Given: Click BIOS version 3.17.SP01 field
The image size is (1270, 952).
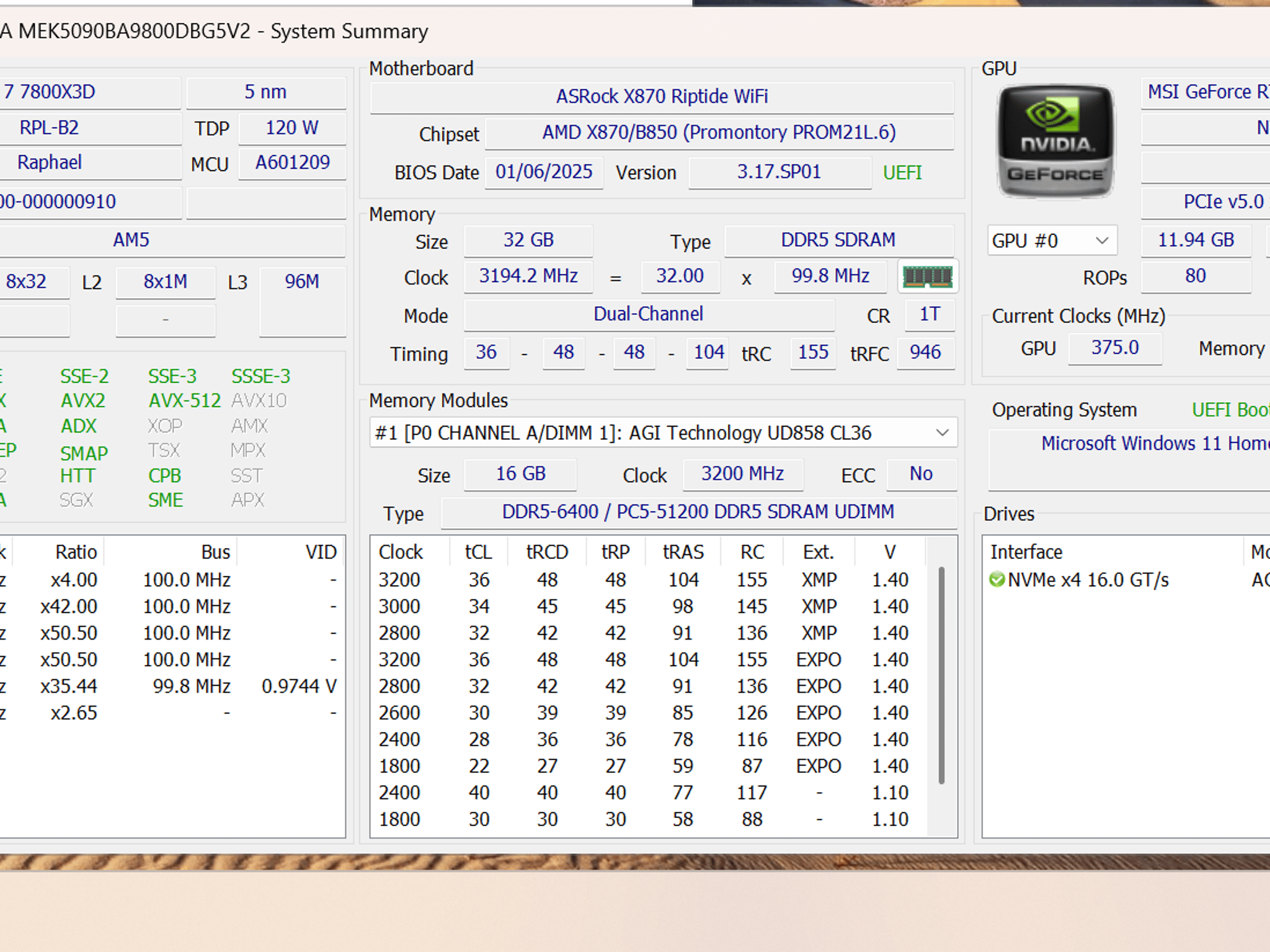Looking at the screenshot, I should (779, 172).
